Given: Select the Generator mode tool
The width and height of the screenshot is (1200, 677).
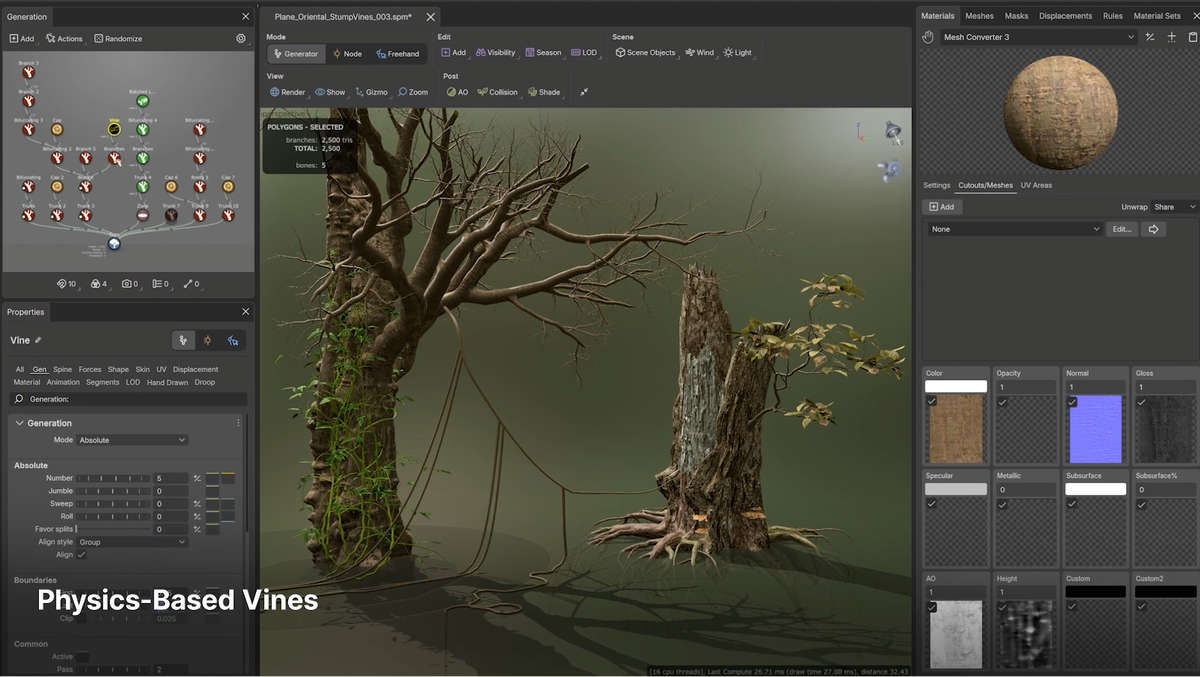Looking at the screenshot, I should (296, 53).
